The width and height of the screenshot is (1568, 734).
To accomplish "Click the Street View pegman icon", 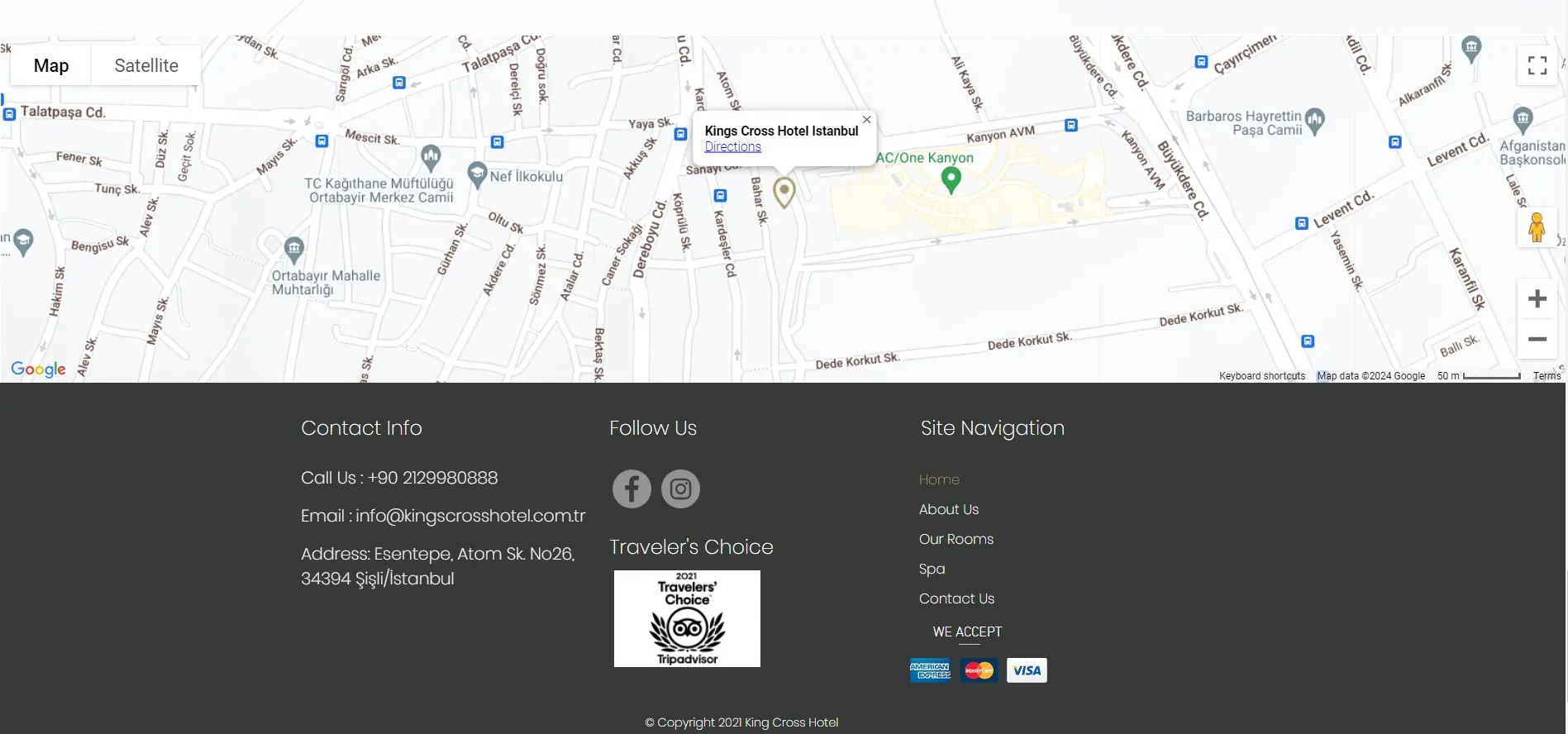I will (1537, 227).
